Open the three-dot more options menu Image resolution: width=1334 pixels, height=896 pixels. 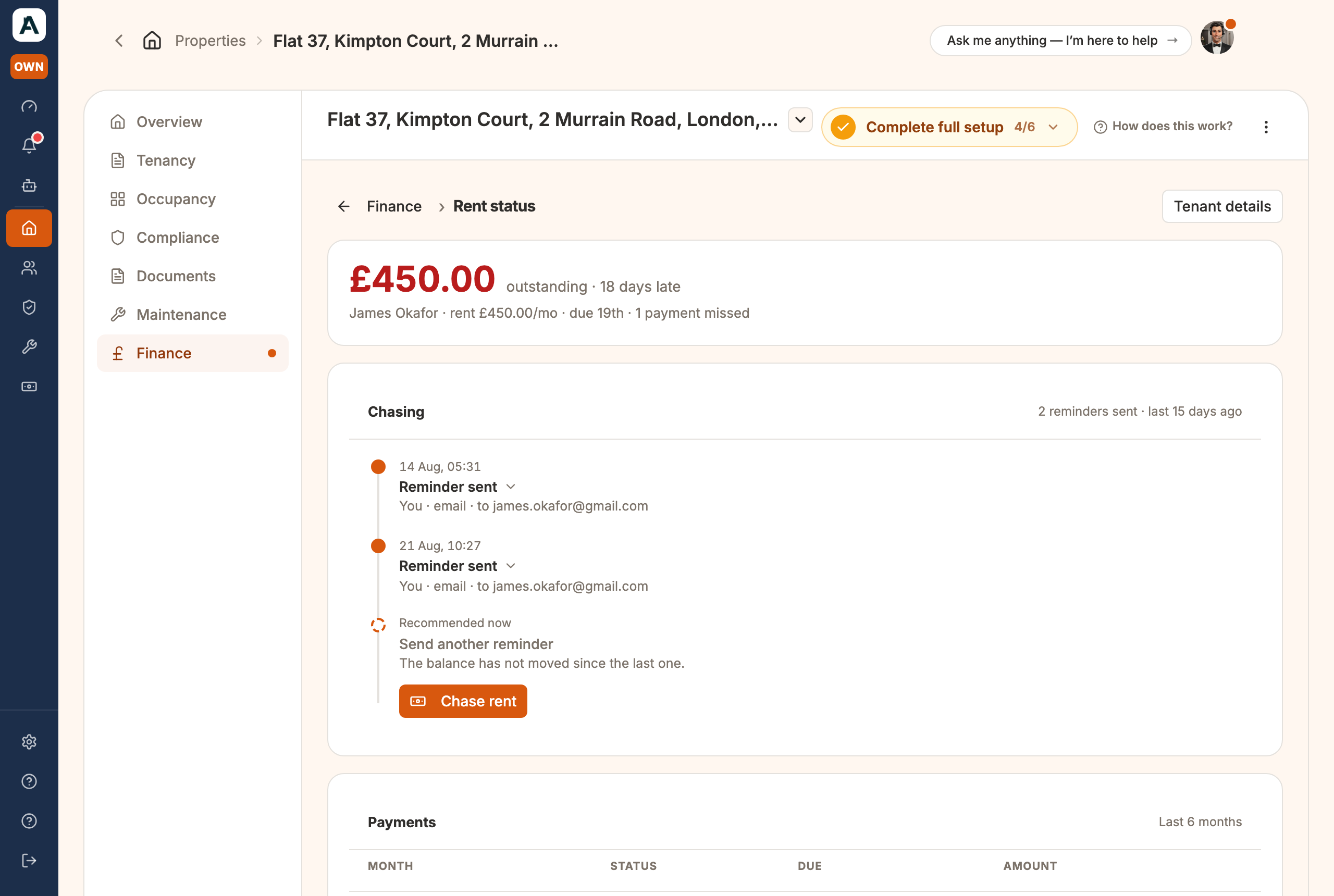[1266, 127]
